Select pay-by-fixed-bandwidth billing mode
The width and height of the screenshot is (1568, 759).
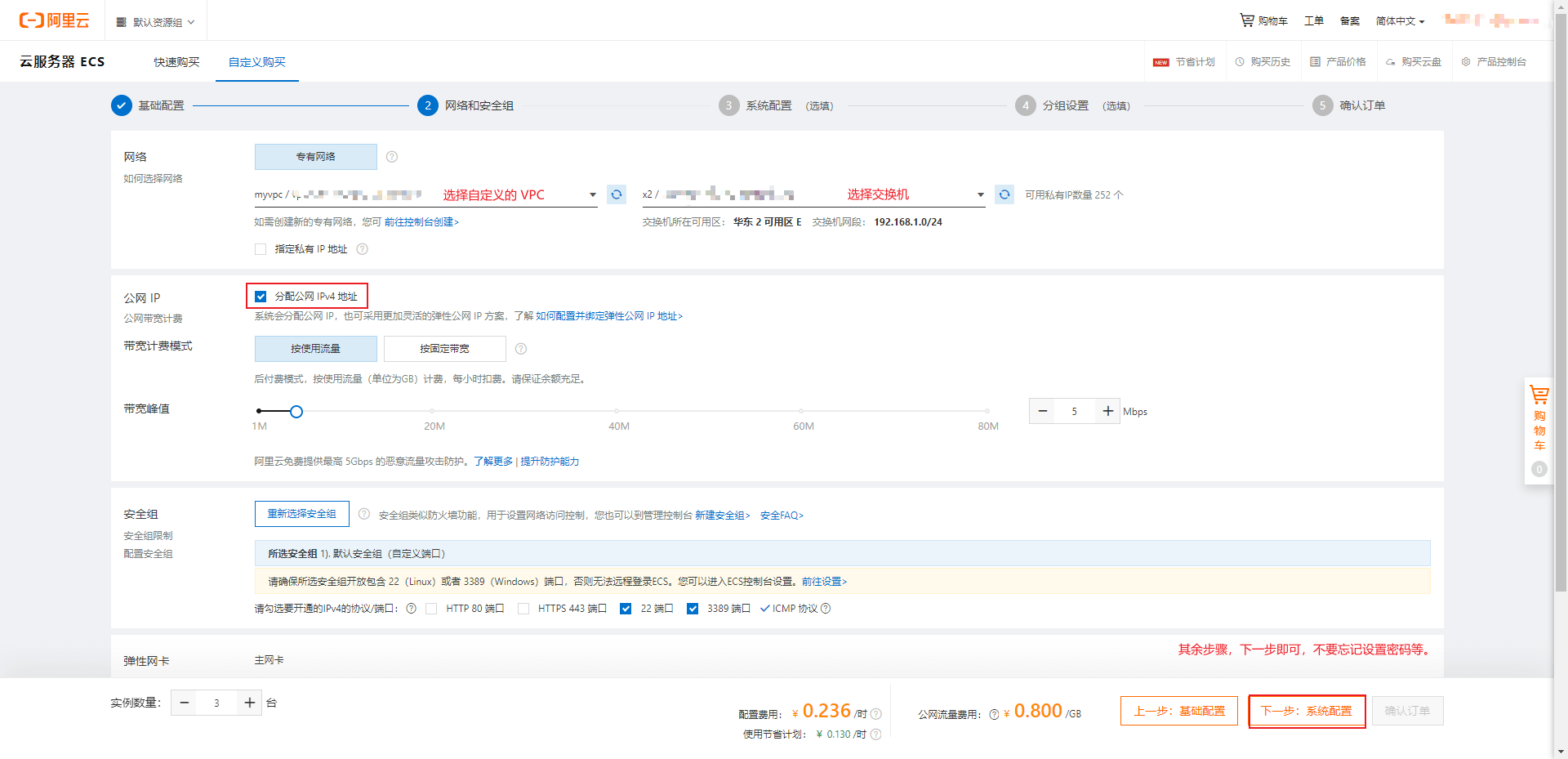445,349
